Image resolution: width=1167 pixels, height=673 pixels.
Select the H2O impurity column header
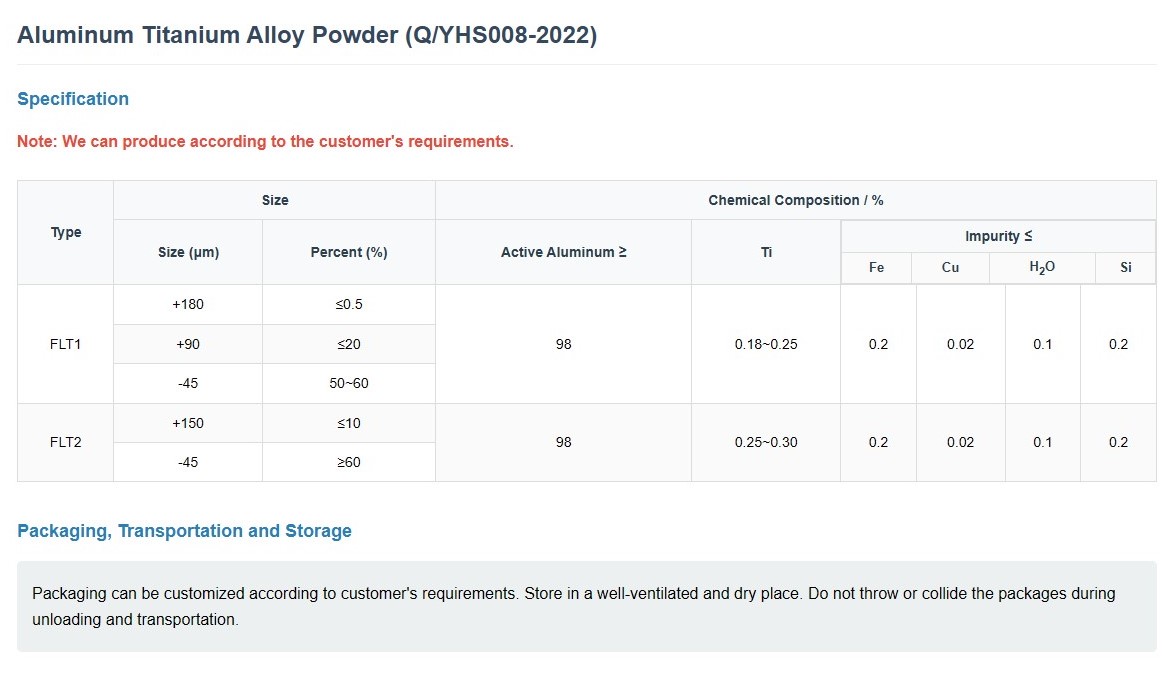[x=1042, y=268]
